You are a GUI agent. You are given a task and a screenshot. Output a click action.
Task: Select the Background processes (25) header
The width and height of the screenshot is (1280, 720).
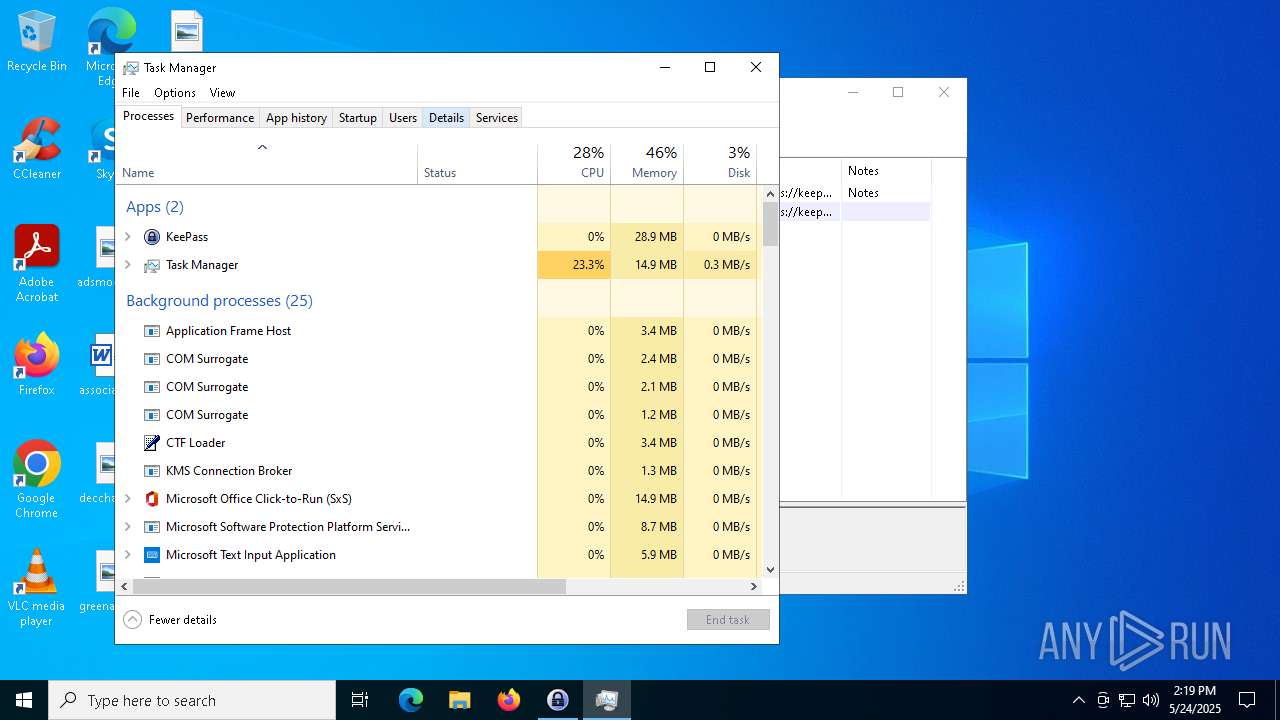coord(219,301)
